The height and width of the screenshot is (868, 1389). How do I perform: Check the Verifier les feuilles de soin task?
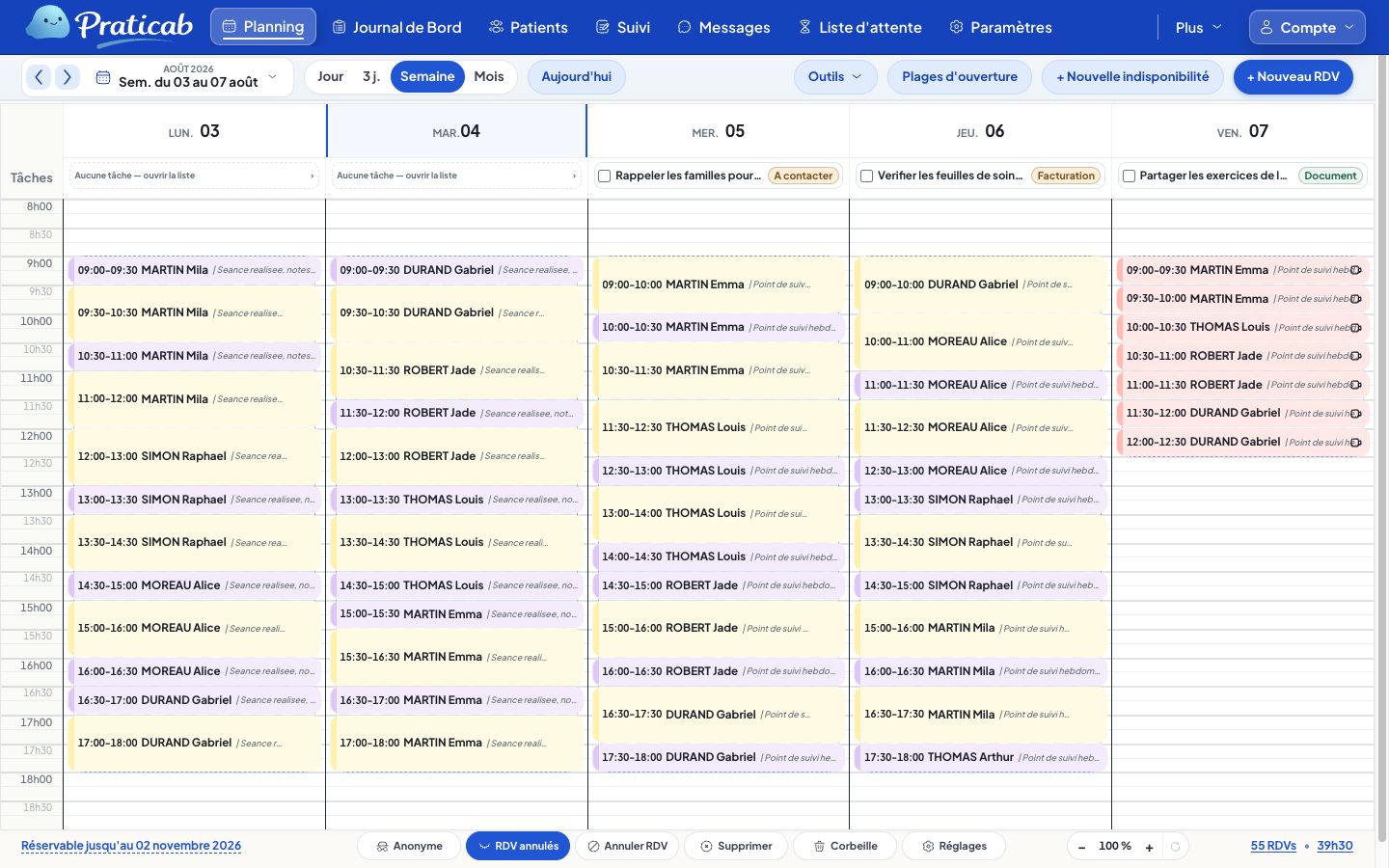pos(866,176)
